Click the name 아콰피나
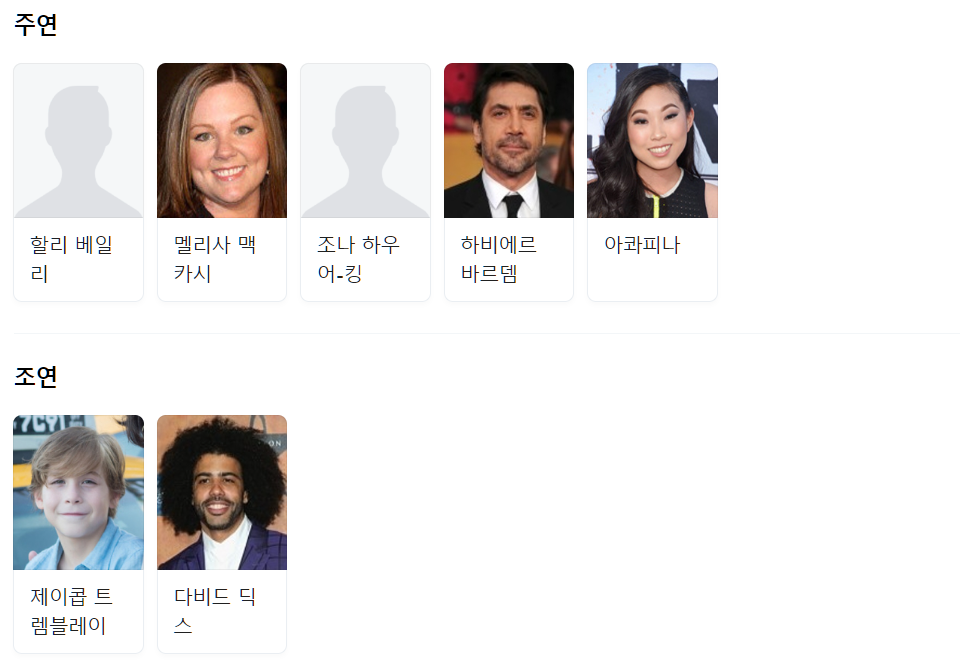 pos(642,245)
